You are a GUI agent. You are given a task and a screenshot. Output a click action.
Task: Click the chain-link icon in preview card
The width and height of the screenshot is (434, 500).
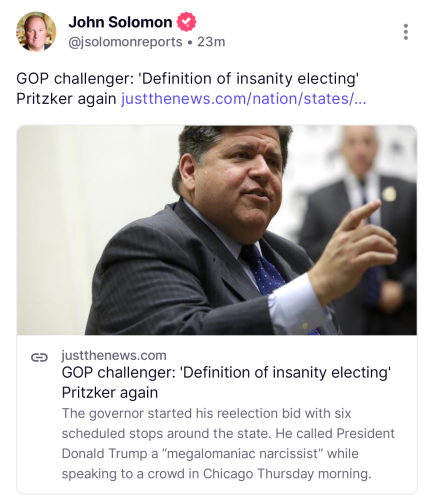point(39,357)
